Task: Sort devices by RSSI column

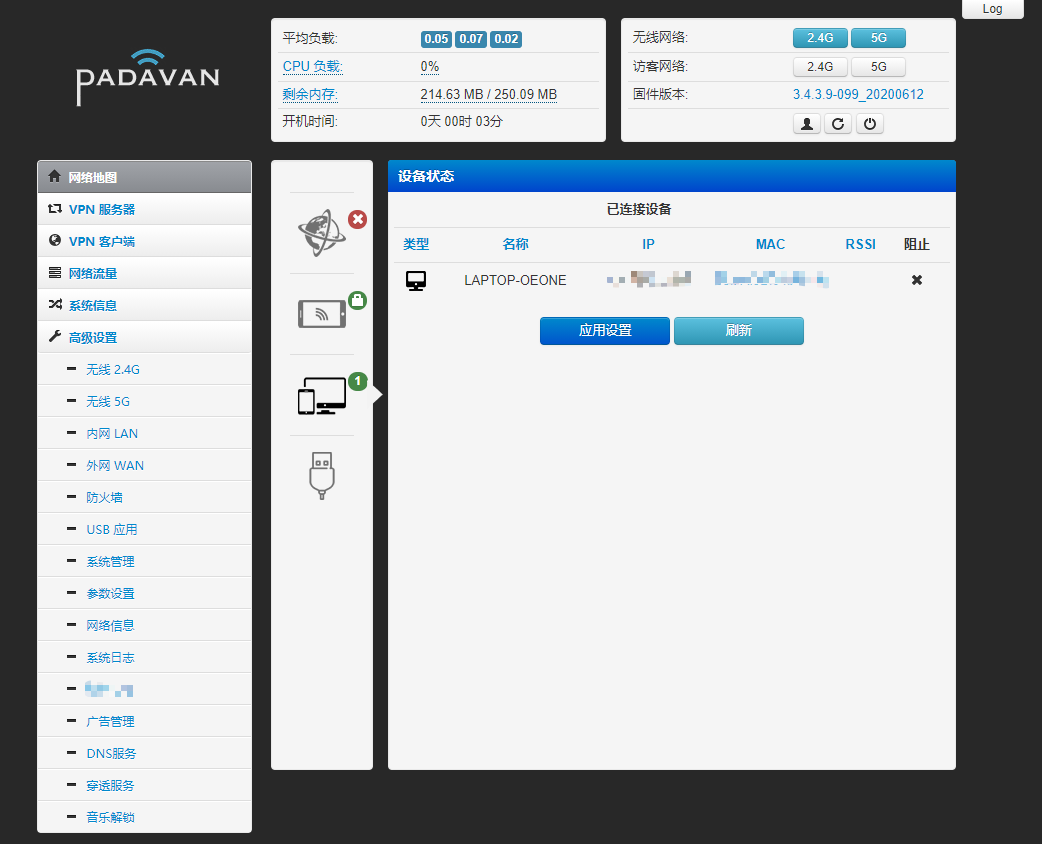Action: 861,245
